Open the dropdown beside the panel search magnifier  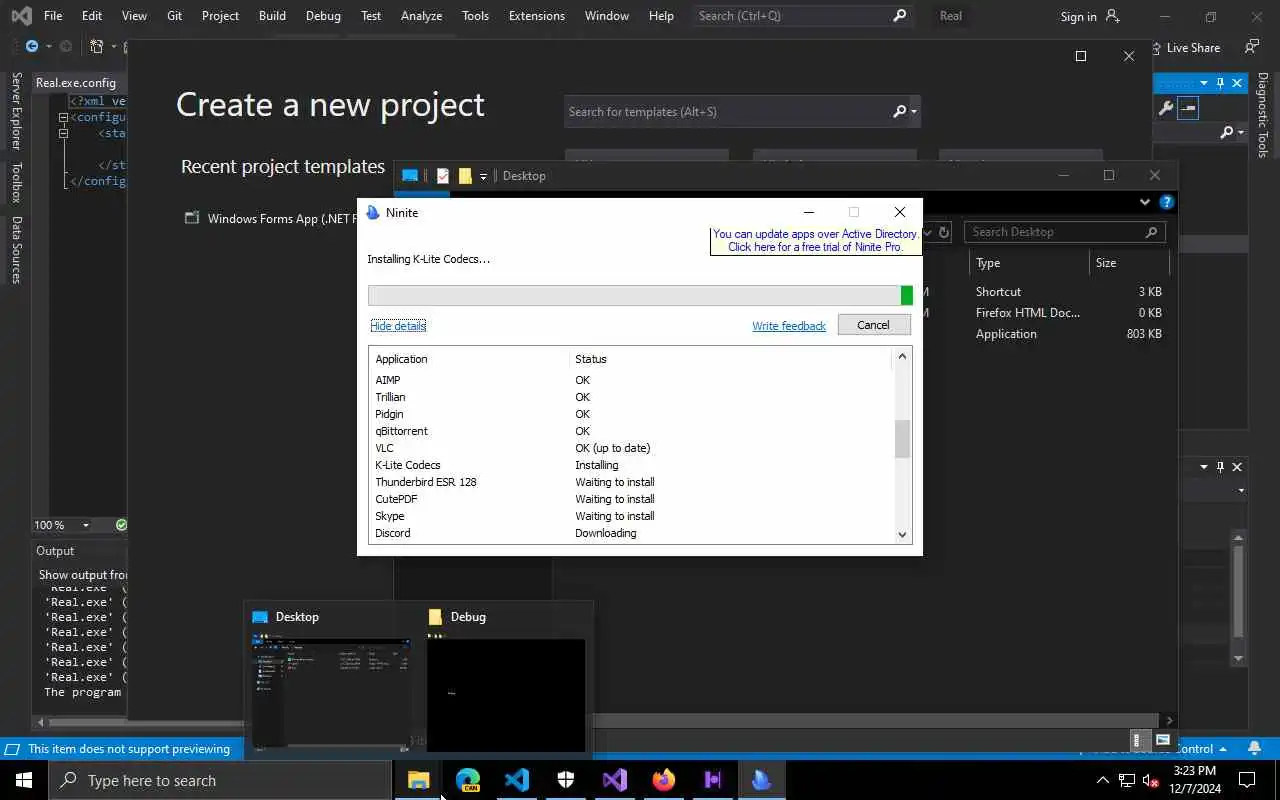pos(1241,132)
